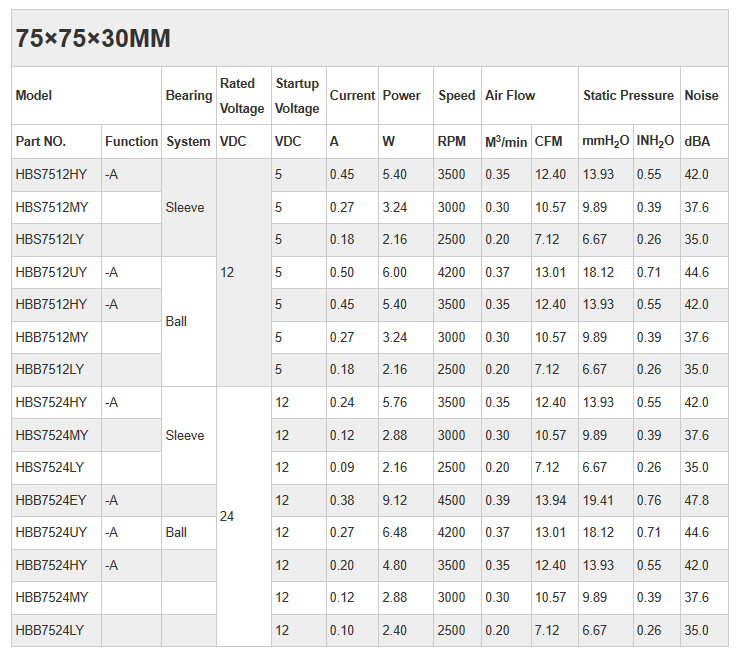Select the 24 rated voltage cell
This screenshot has width=739, height=658.
tap(227, 516)
